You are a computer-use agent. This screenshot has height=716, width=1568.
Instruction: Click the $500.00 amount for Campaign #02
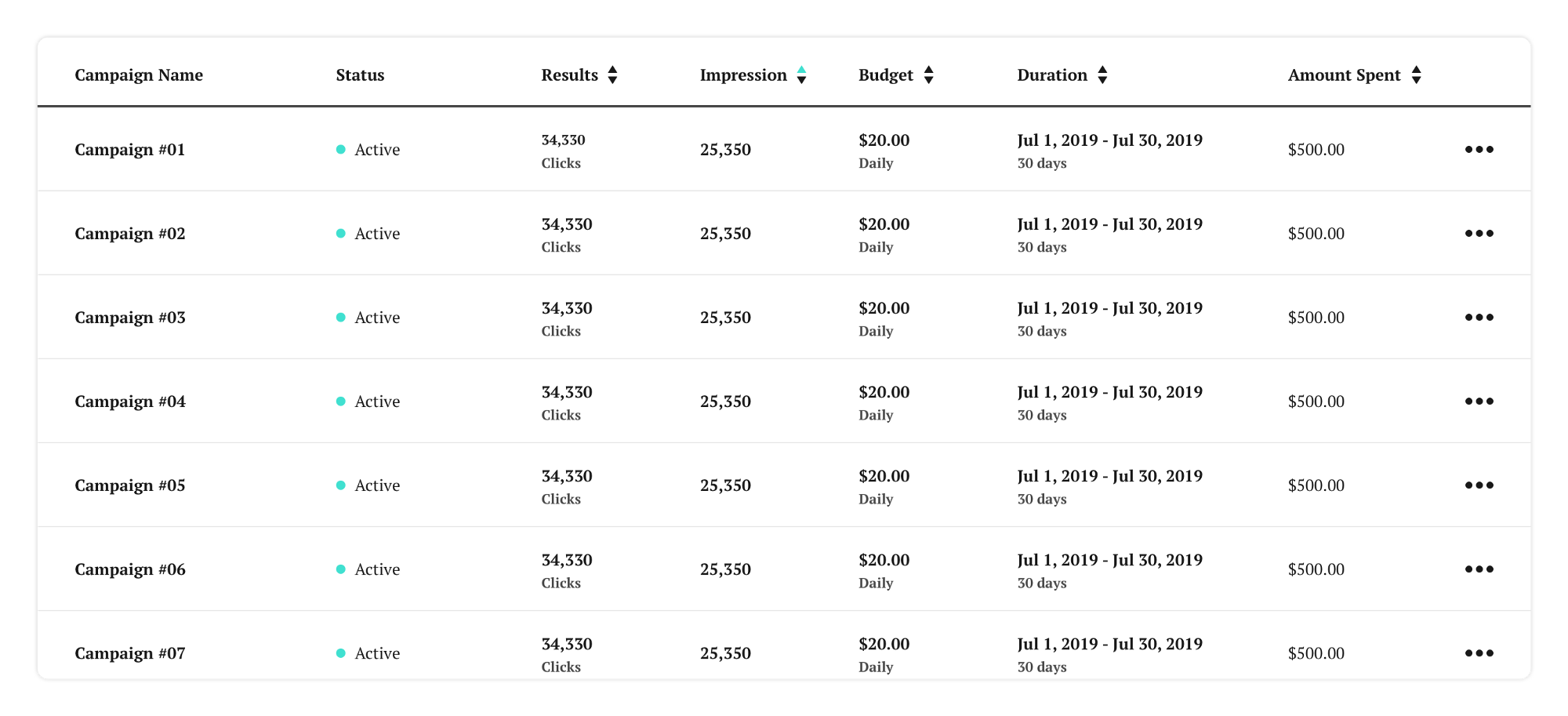[1316, 234]
